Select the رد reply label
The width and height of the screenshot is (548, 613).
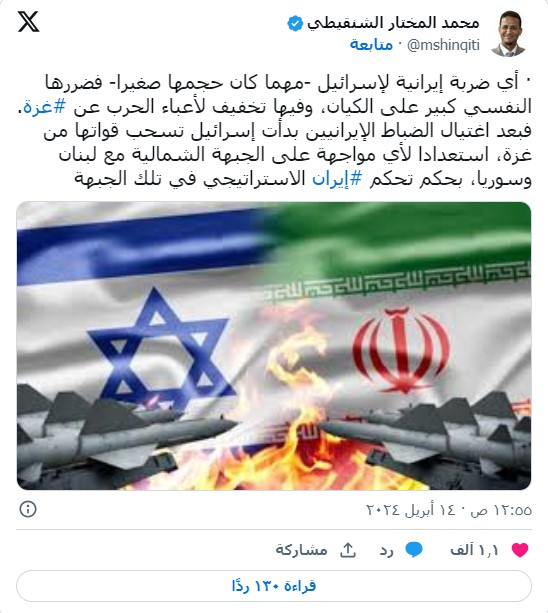click(386, 550)
